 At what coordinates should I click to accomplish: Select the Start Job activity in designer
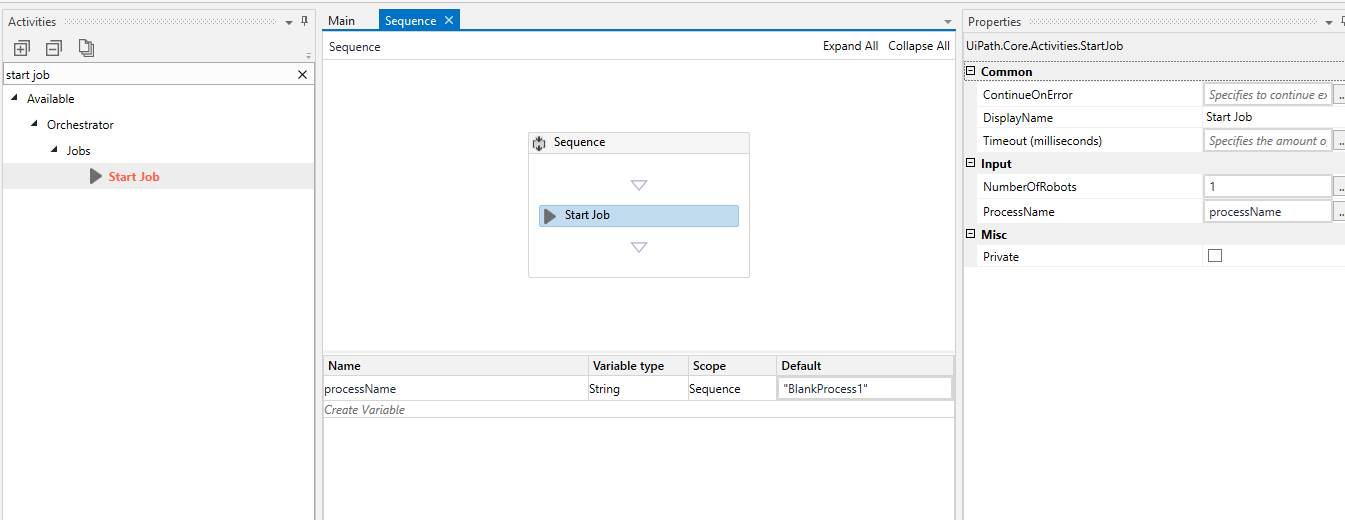pyautogui.click(x=639, y=216)
